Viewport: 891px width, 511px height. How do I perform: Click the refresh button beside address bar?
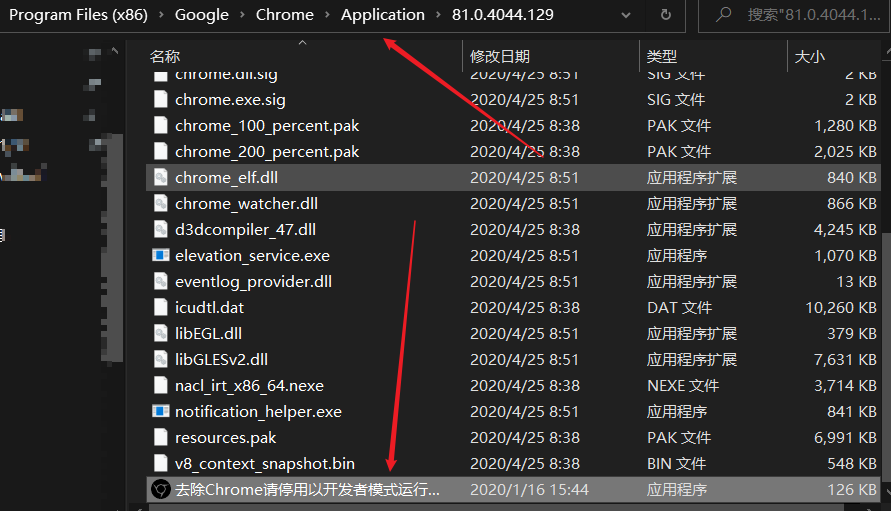pos(666,16)
